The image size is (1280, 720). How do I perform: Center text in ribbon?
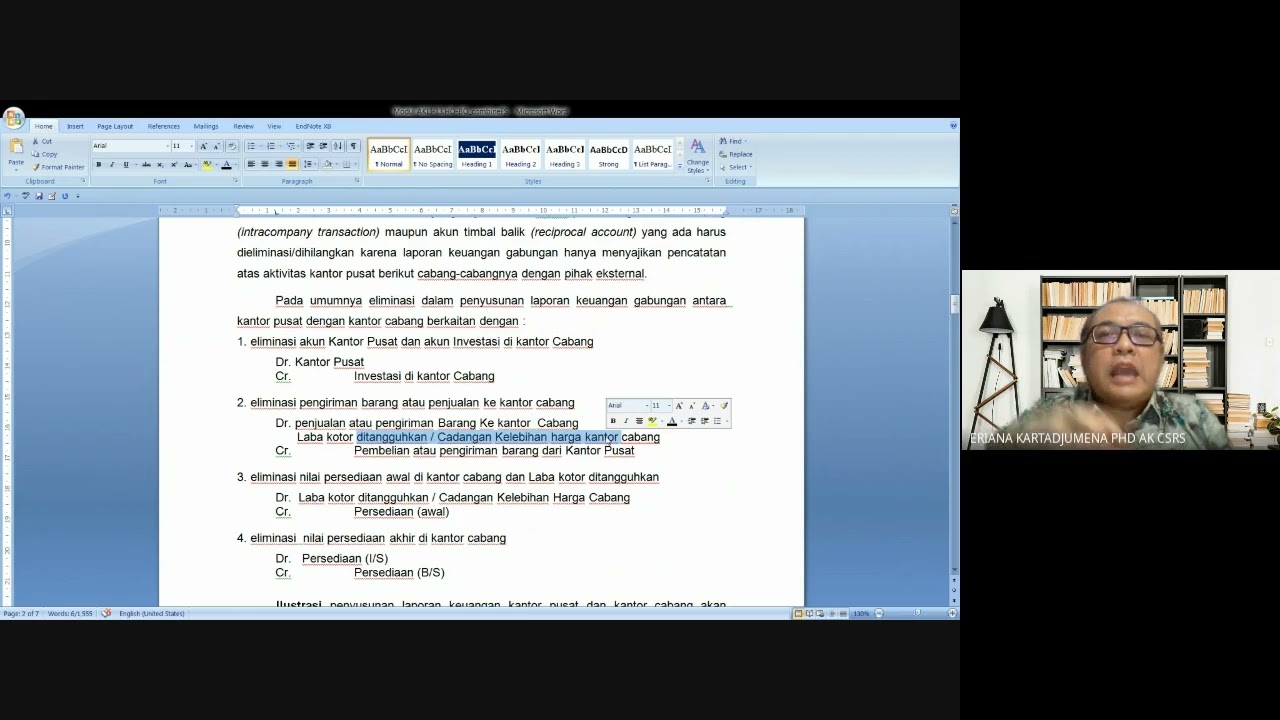(265, 164)
